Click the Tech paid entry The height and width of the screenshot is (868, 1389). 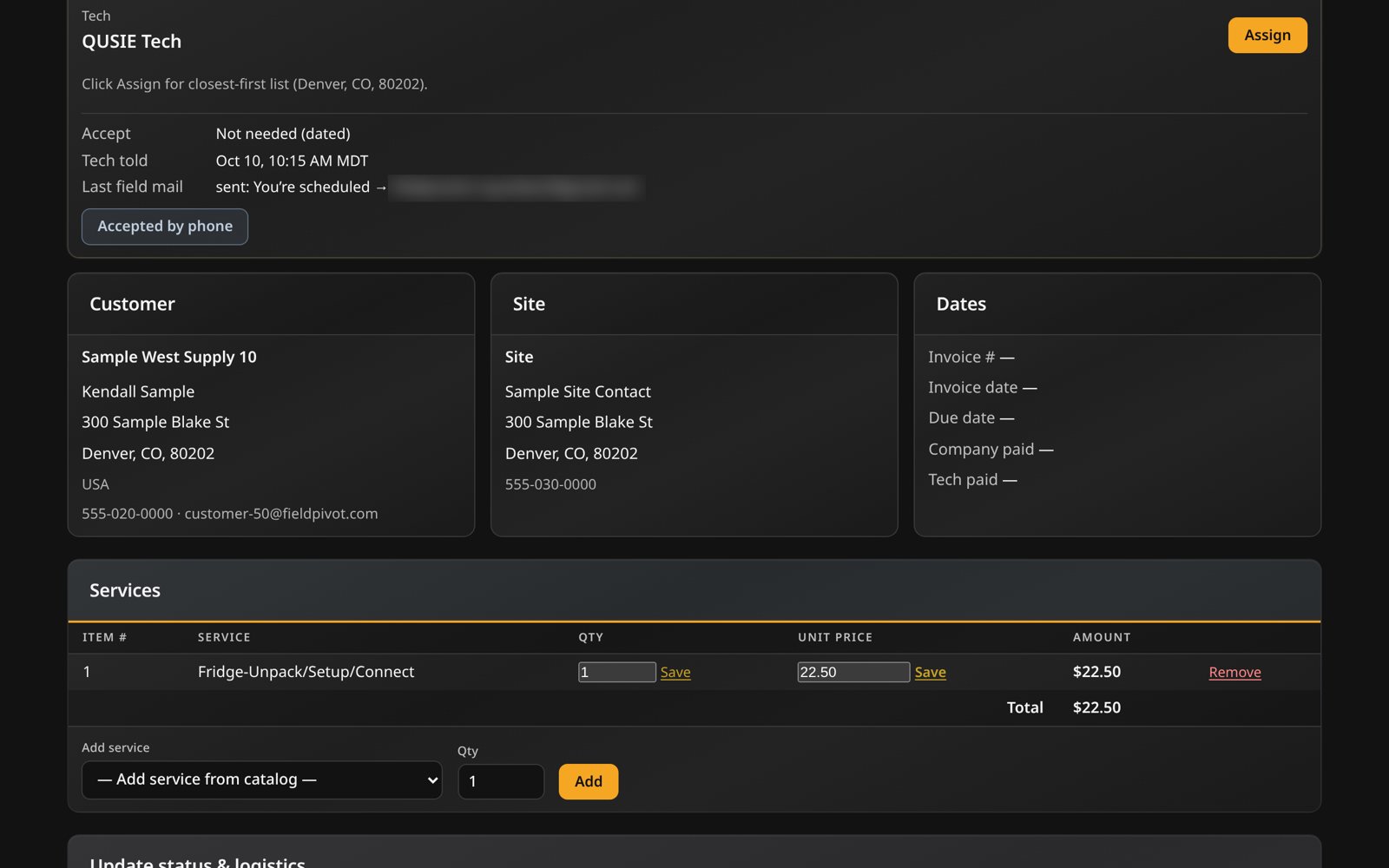(972, 479)
